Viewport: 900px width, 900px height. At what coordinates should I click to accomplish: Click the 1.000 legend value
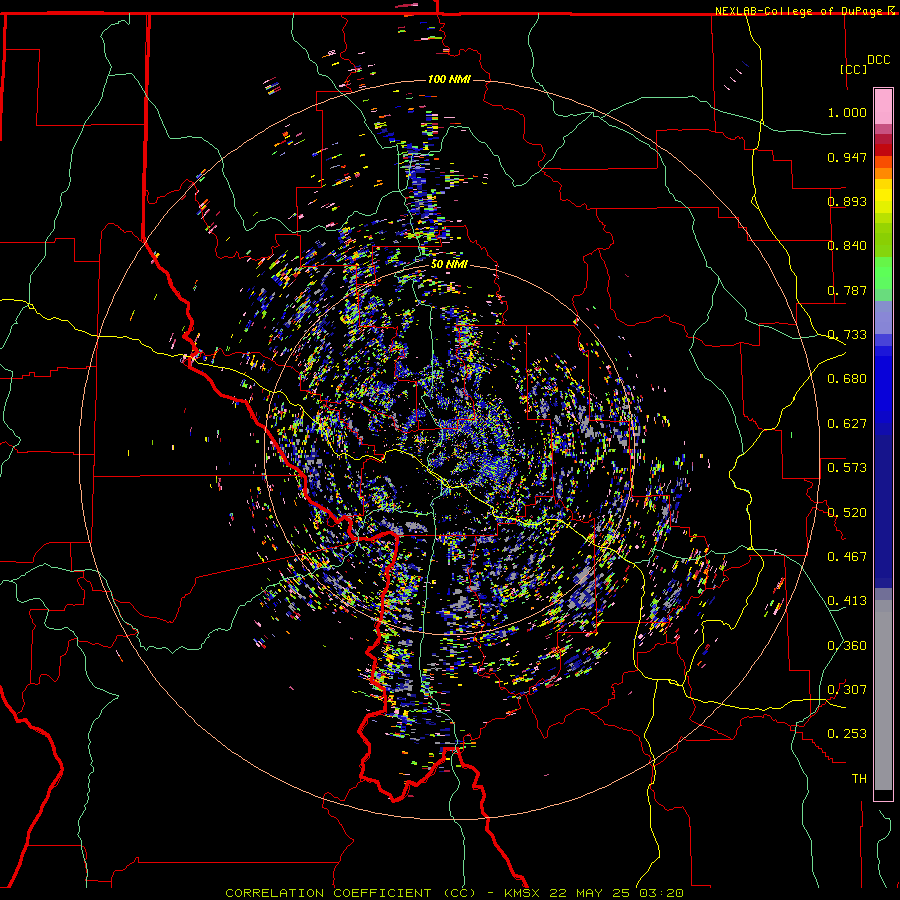[x=847, y=112]
